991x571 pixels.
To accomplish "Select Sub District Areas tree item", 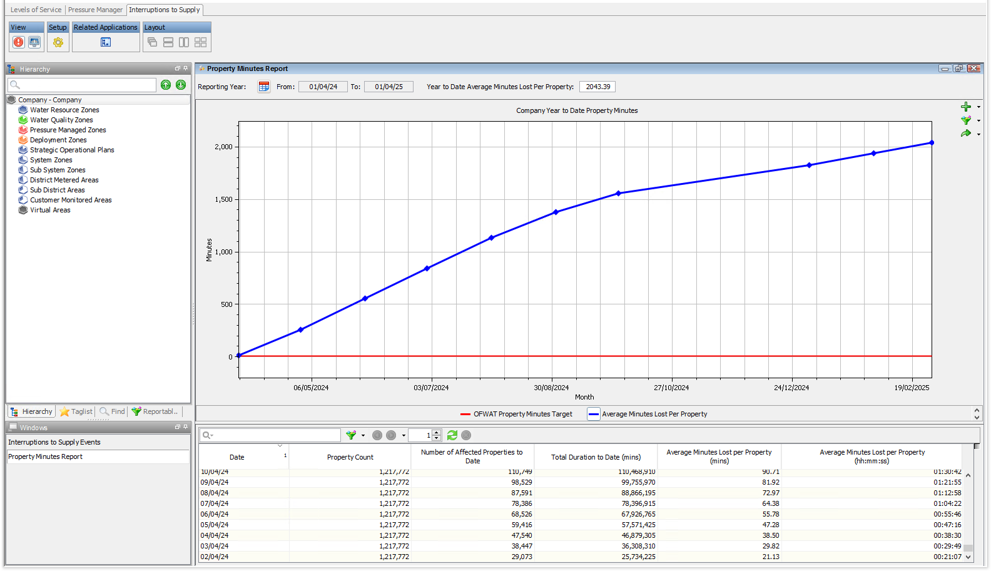I will [x=57, y=190].
